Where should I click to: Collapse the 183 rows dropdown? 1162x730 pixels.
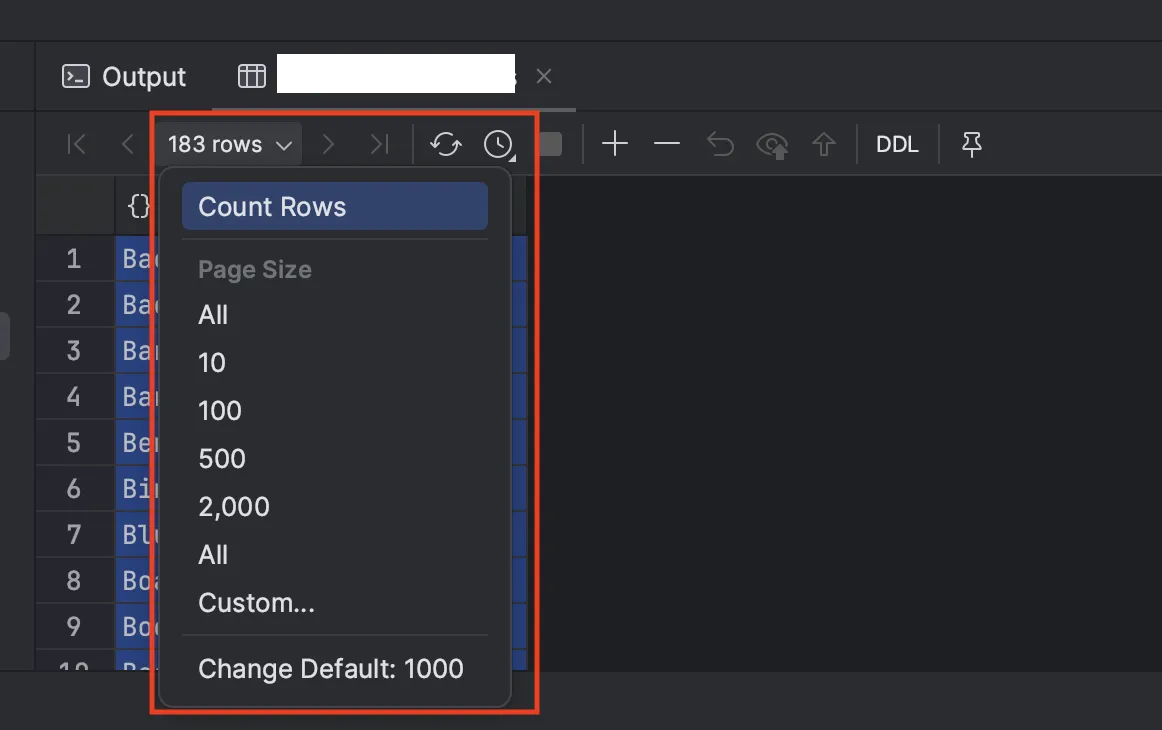coord(229,145)
